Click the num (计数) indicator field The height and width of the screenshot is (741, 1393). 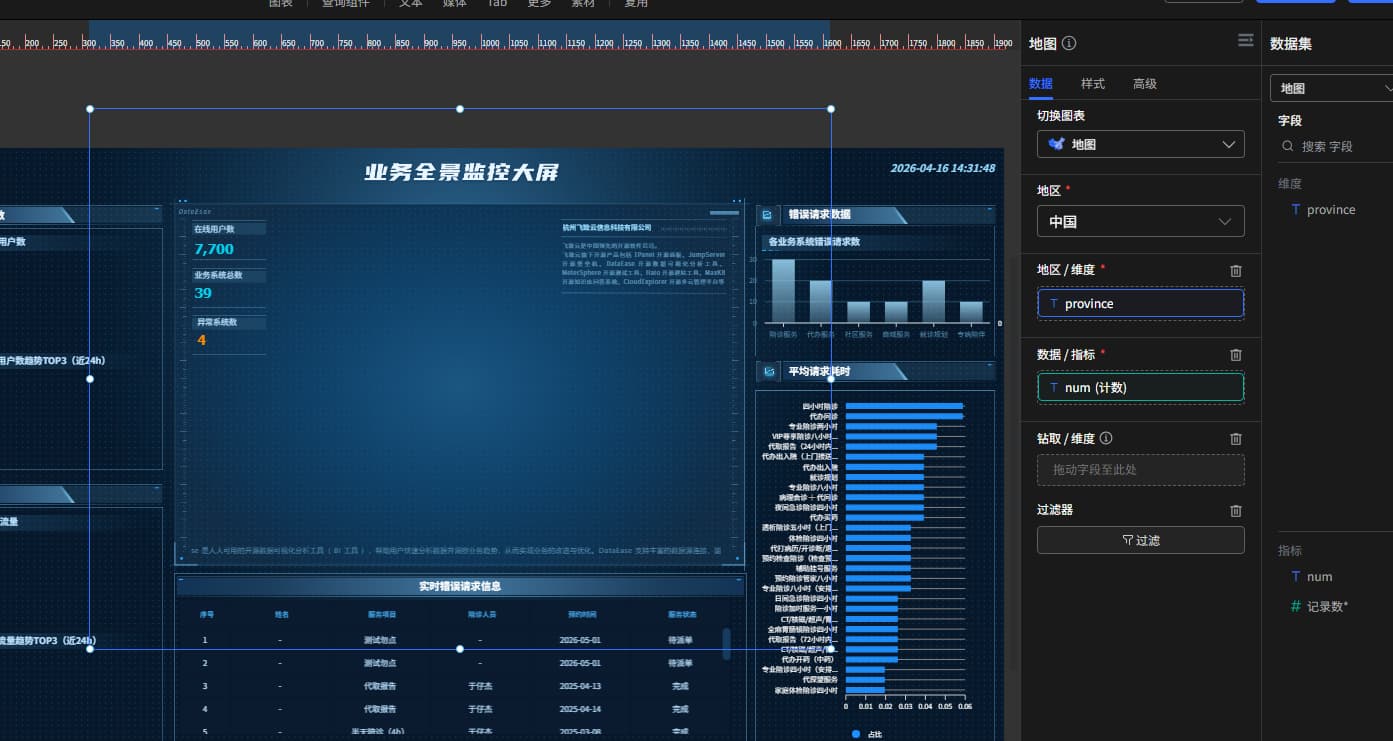click(1140, 388)
